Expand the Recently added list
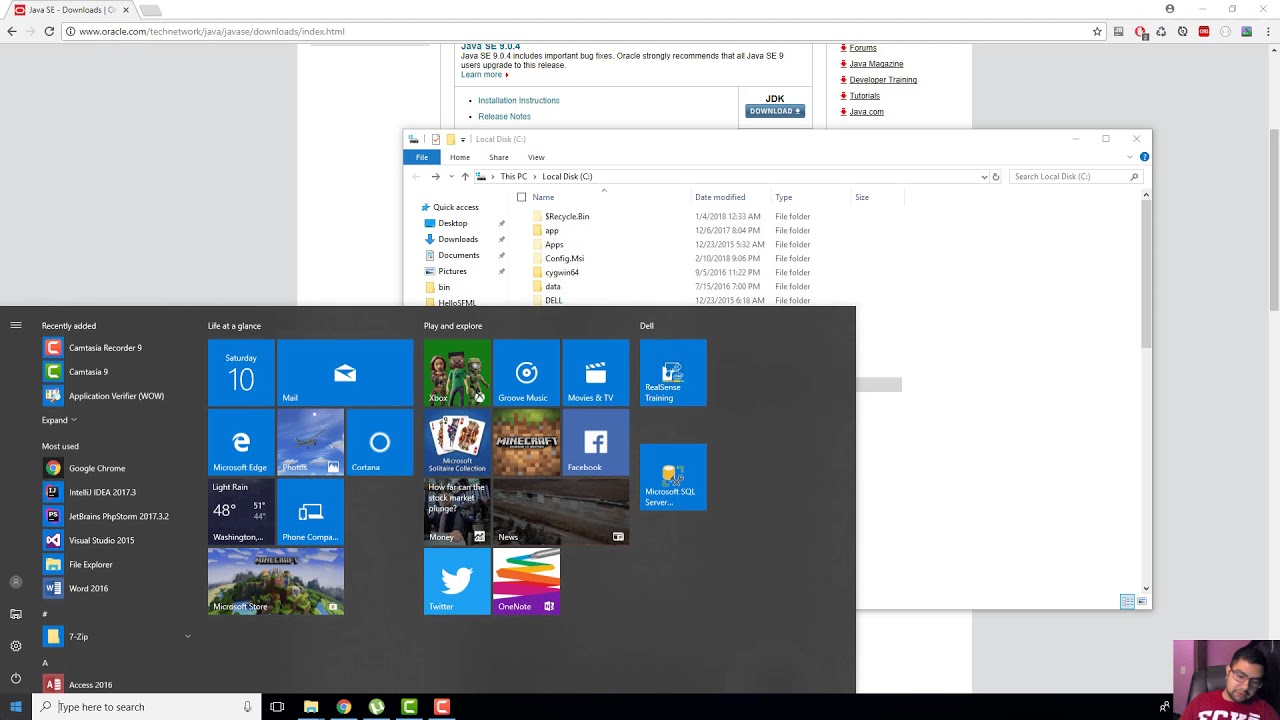This screenshot has height=720, width=1280. 59,420
